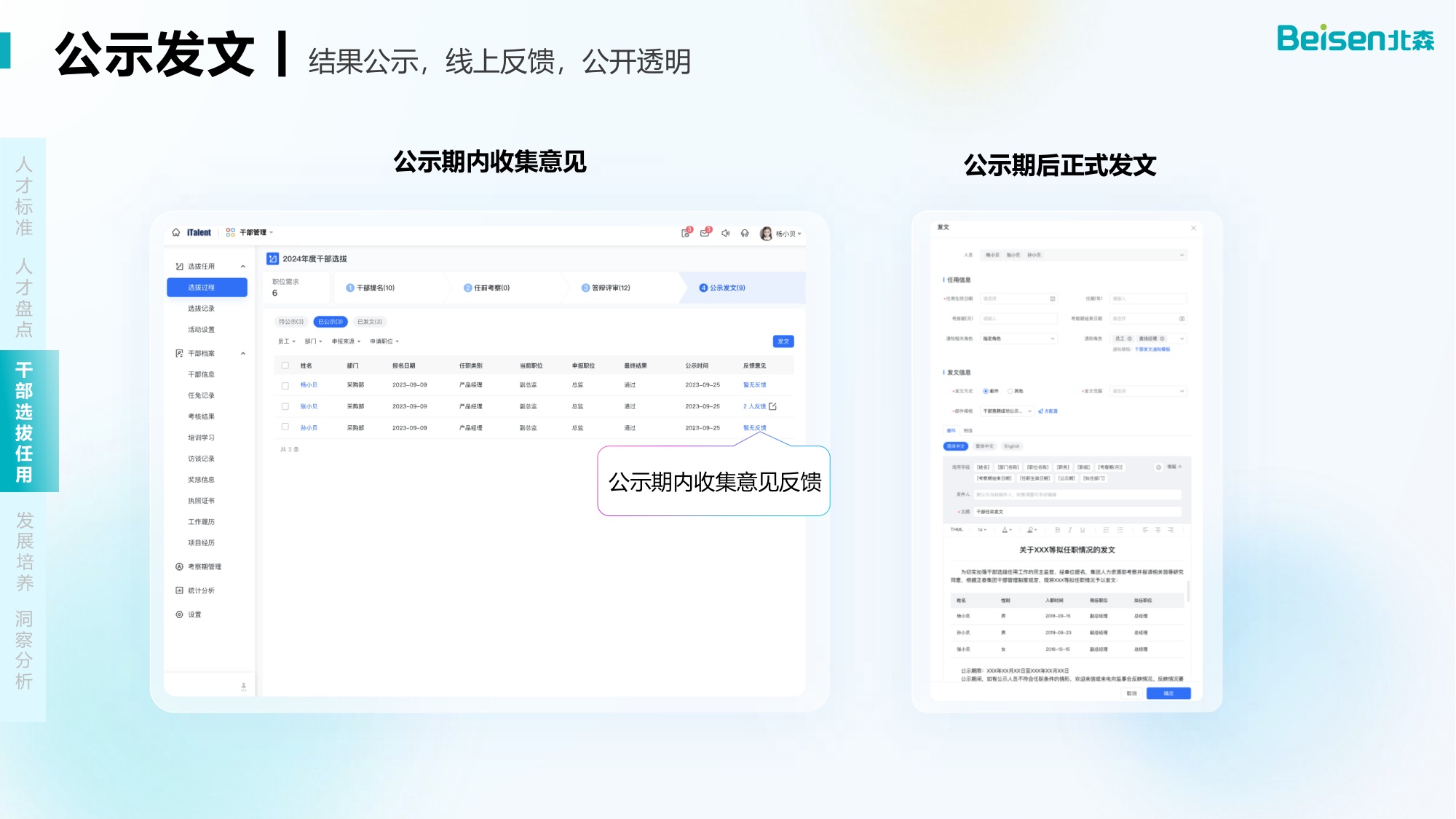
Task: Tick the select-all checkbox in table header
Action: pos(285,365)
